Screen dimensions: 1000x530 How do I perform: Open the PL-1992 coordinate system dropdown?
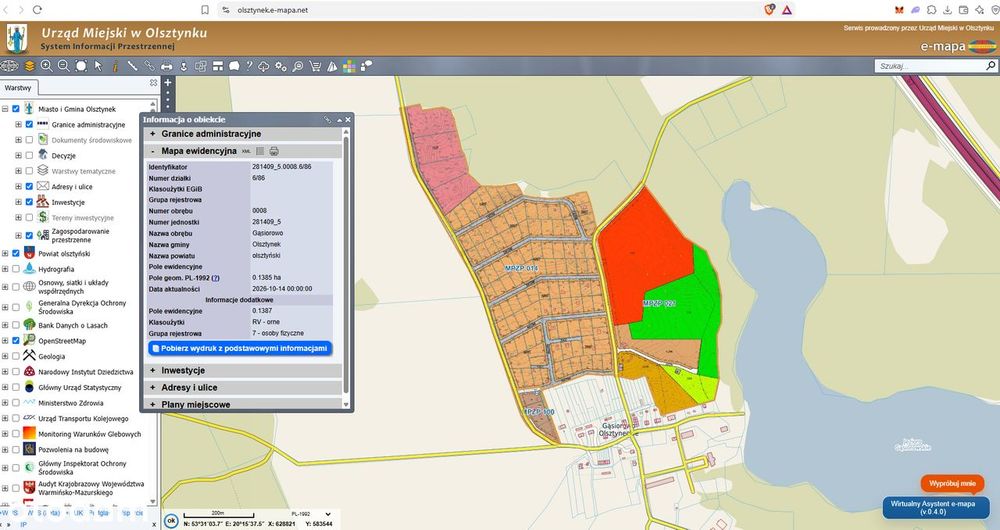(x=312, y=513)
